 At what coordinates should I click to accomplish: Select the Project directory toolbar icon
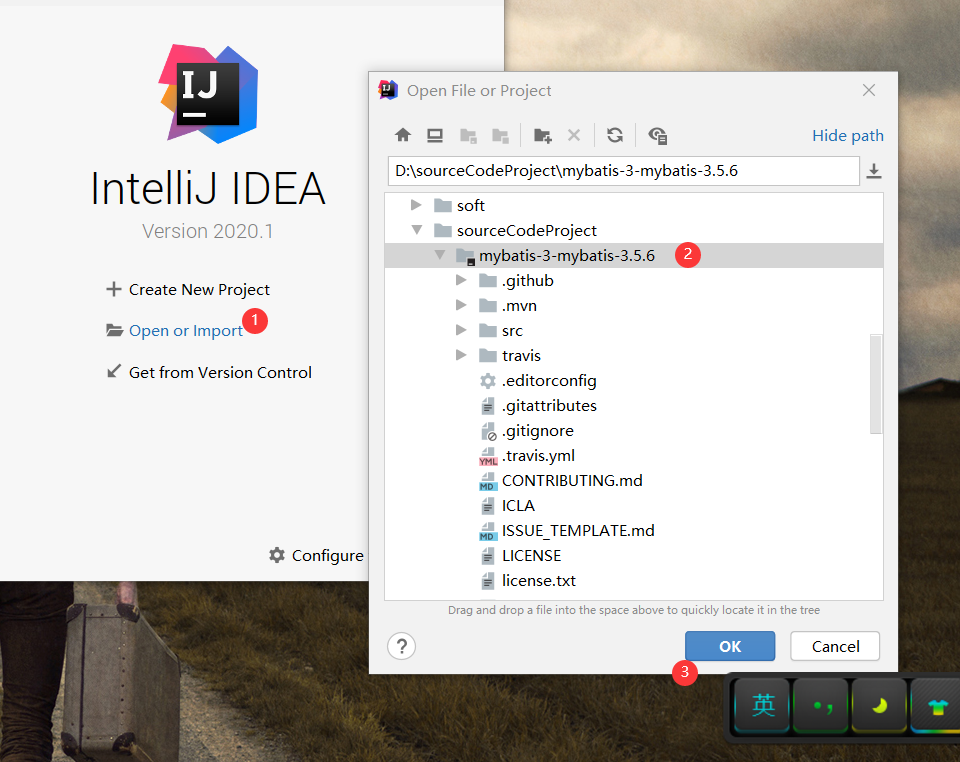468,136
